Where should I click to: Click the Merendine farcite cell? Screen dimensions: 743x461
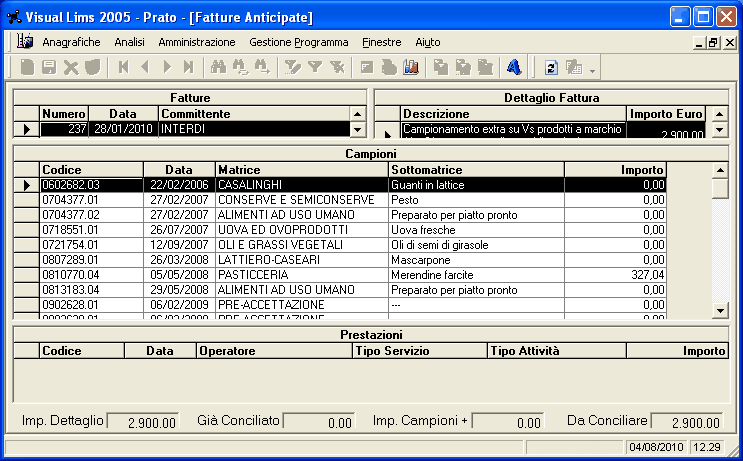476,275
